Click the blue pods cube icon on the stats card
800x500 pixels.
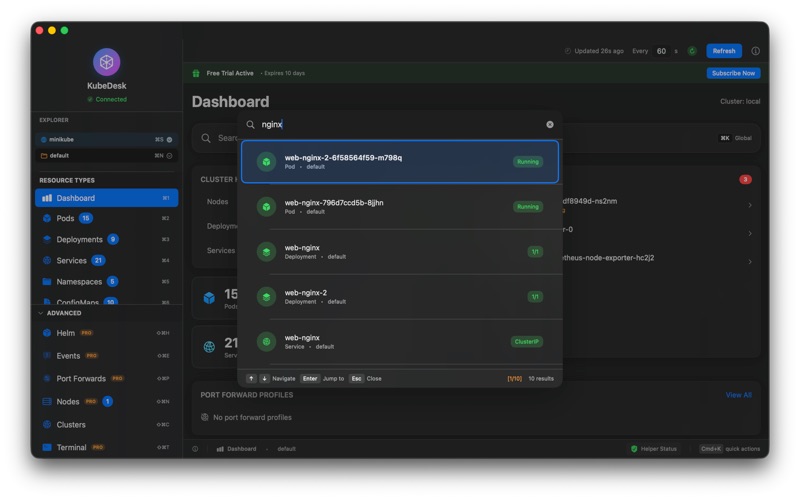(209, 298)
